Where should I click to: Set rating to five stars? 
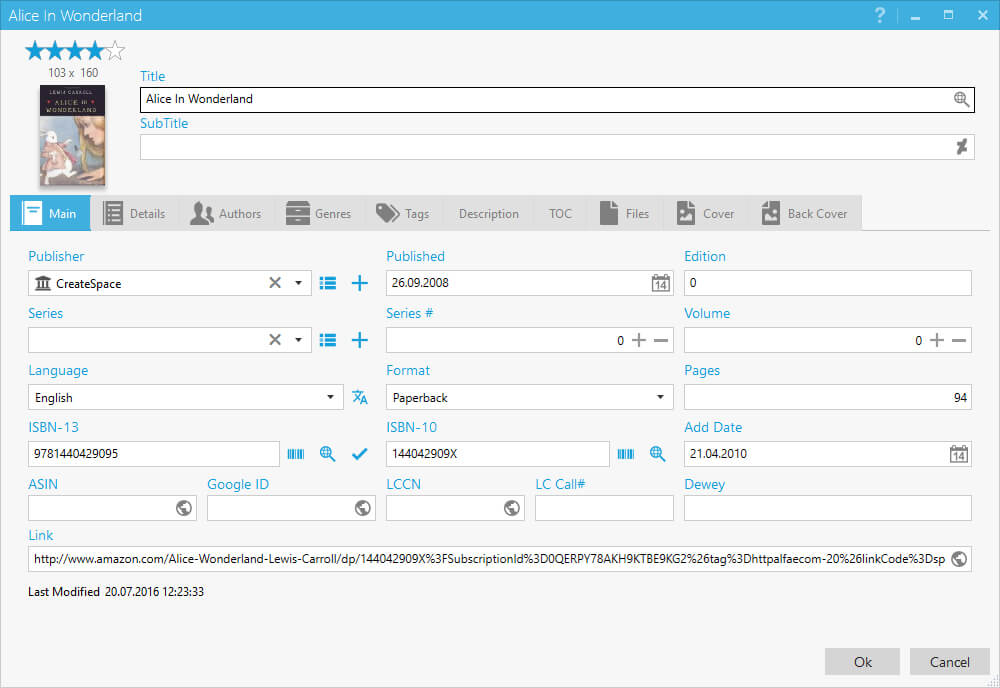[x=115, y=51]
